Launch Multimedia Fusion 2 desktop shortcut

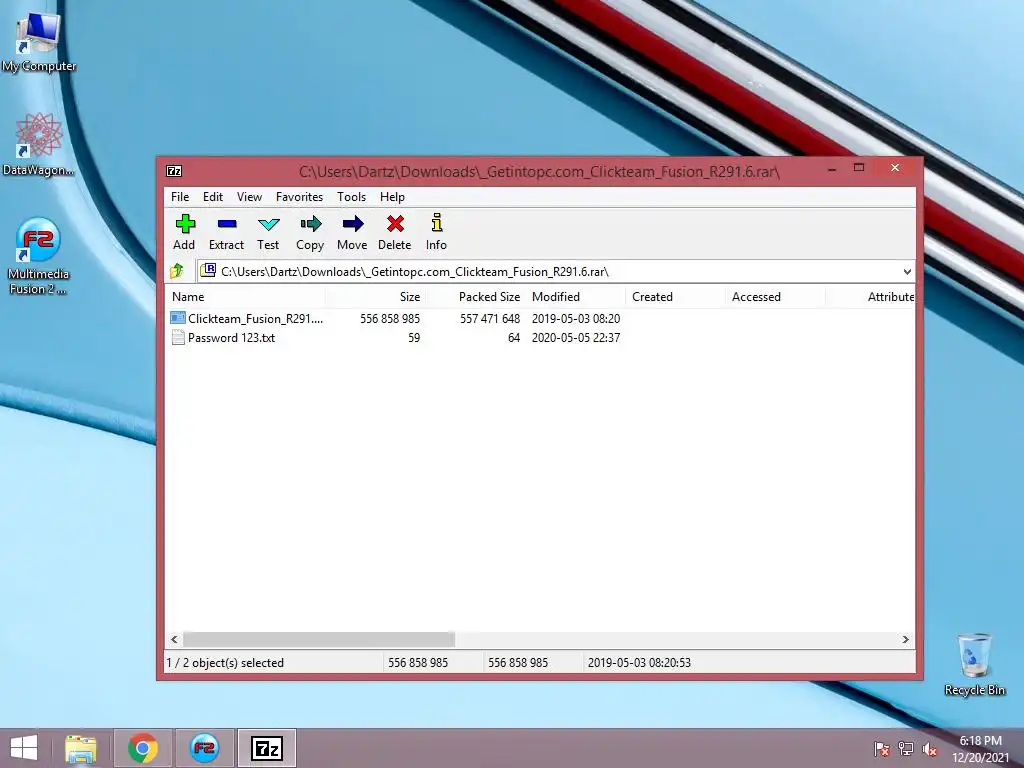coord(39,255)
